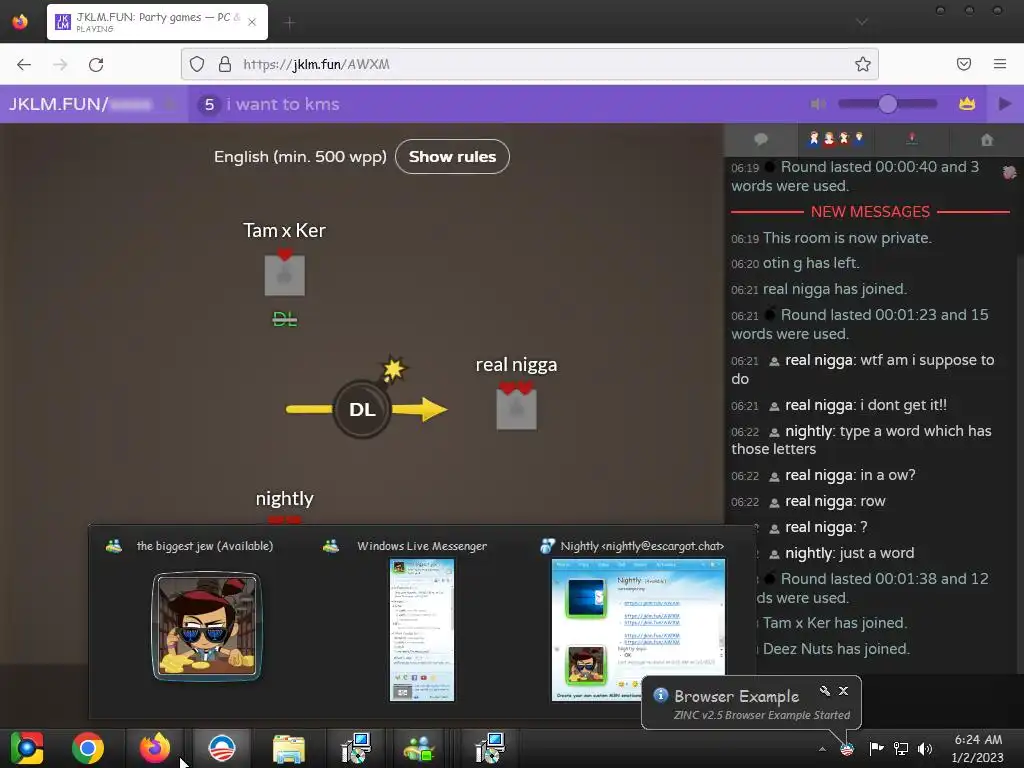This screenshot has width=1024, height=768.
Task: Open Google Chrome from the taskbar
Action: click(88, 748)
